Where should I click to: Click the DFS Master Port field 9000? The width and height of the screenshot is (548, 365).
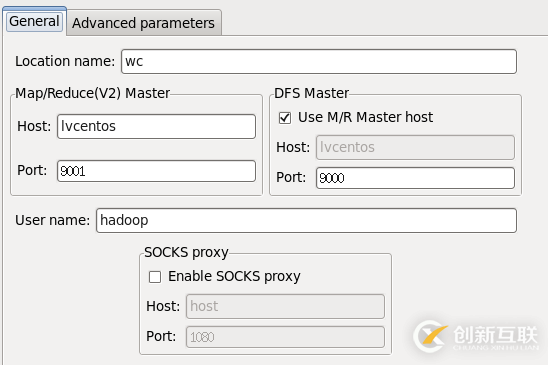coord(415,178)
